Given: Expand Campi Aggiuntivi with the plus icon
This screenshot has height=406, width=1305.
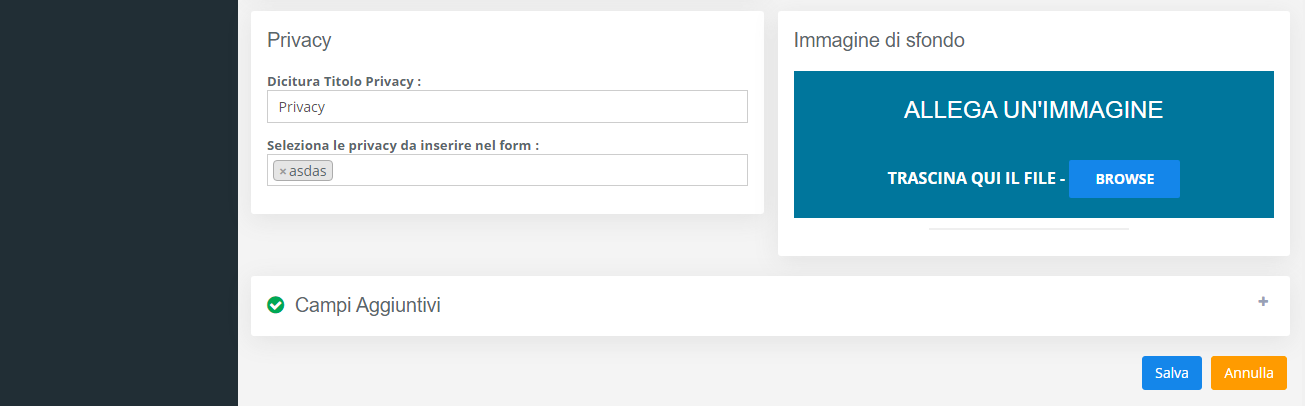Looking at the screenshot, I should (x=1263, y=301).
